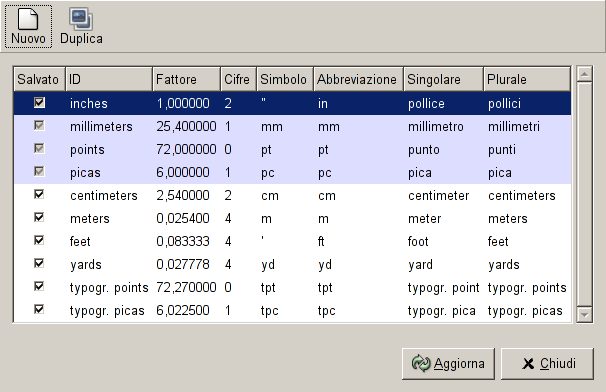Sort by the Fattore column header

coord(187,79)
